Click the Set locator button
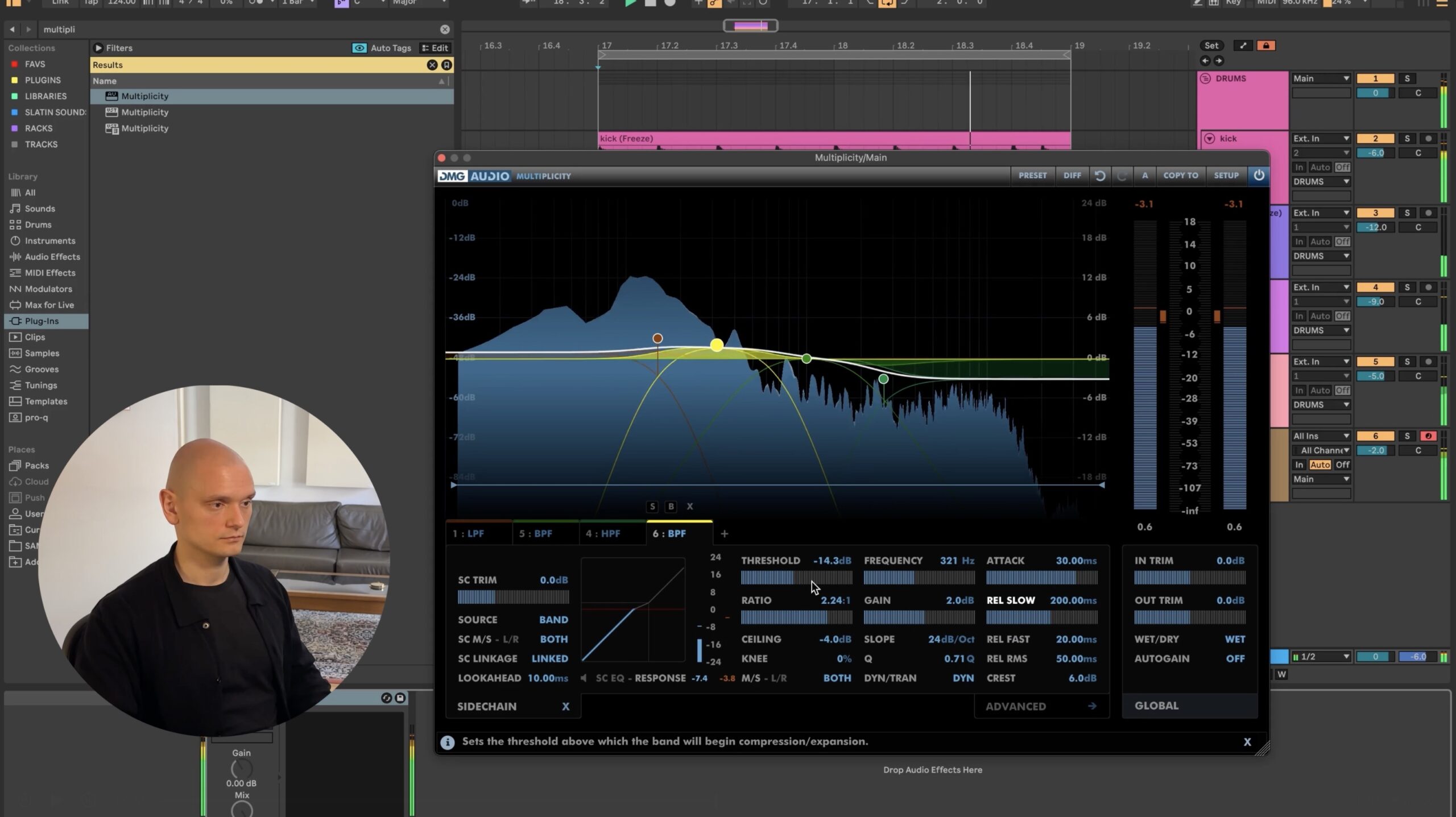Image resolution: width=1456 pixels, height=817 pixels. (x=1211, y=45)
